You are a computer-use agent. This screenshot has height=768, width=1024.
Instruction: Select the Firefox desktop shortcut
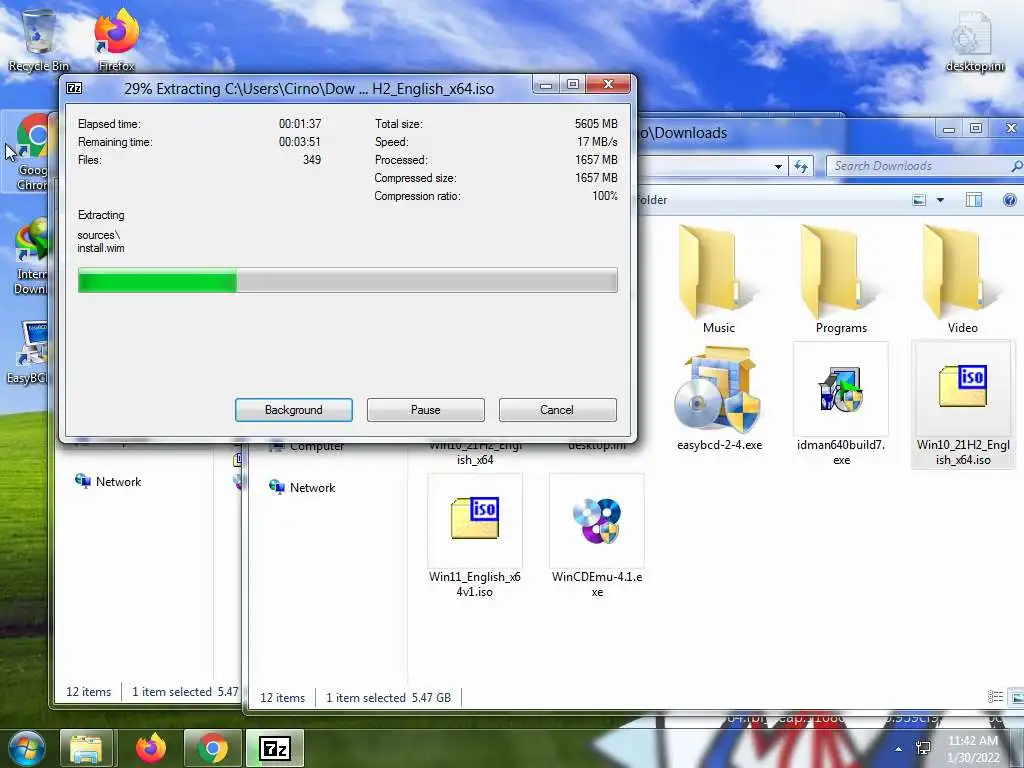point(117,39)
